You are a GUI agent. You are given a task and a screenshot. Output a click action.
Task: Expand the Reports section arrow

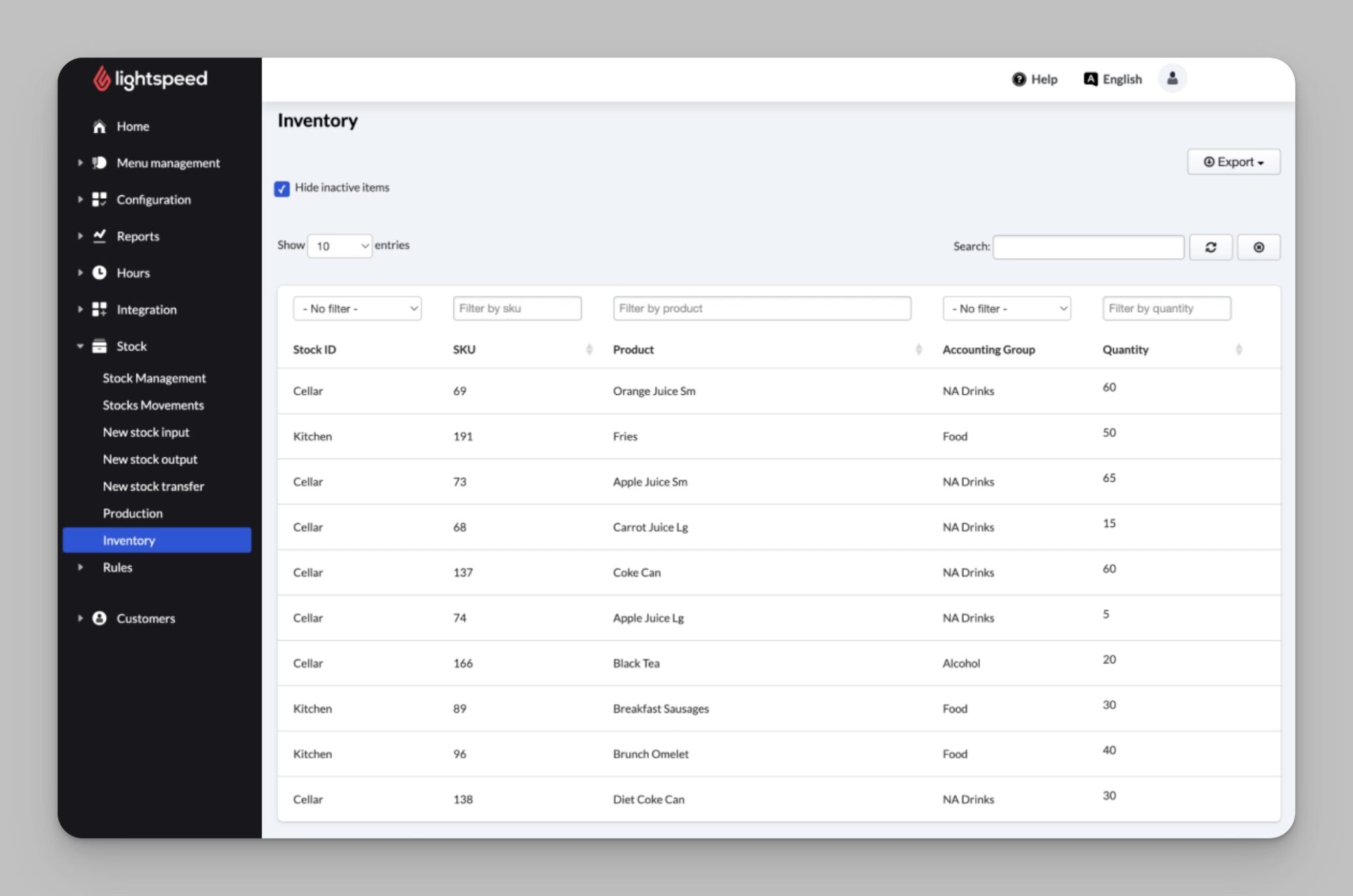(x=80, y=236)
